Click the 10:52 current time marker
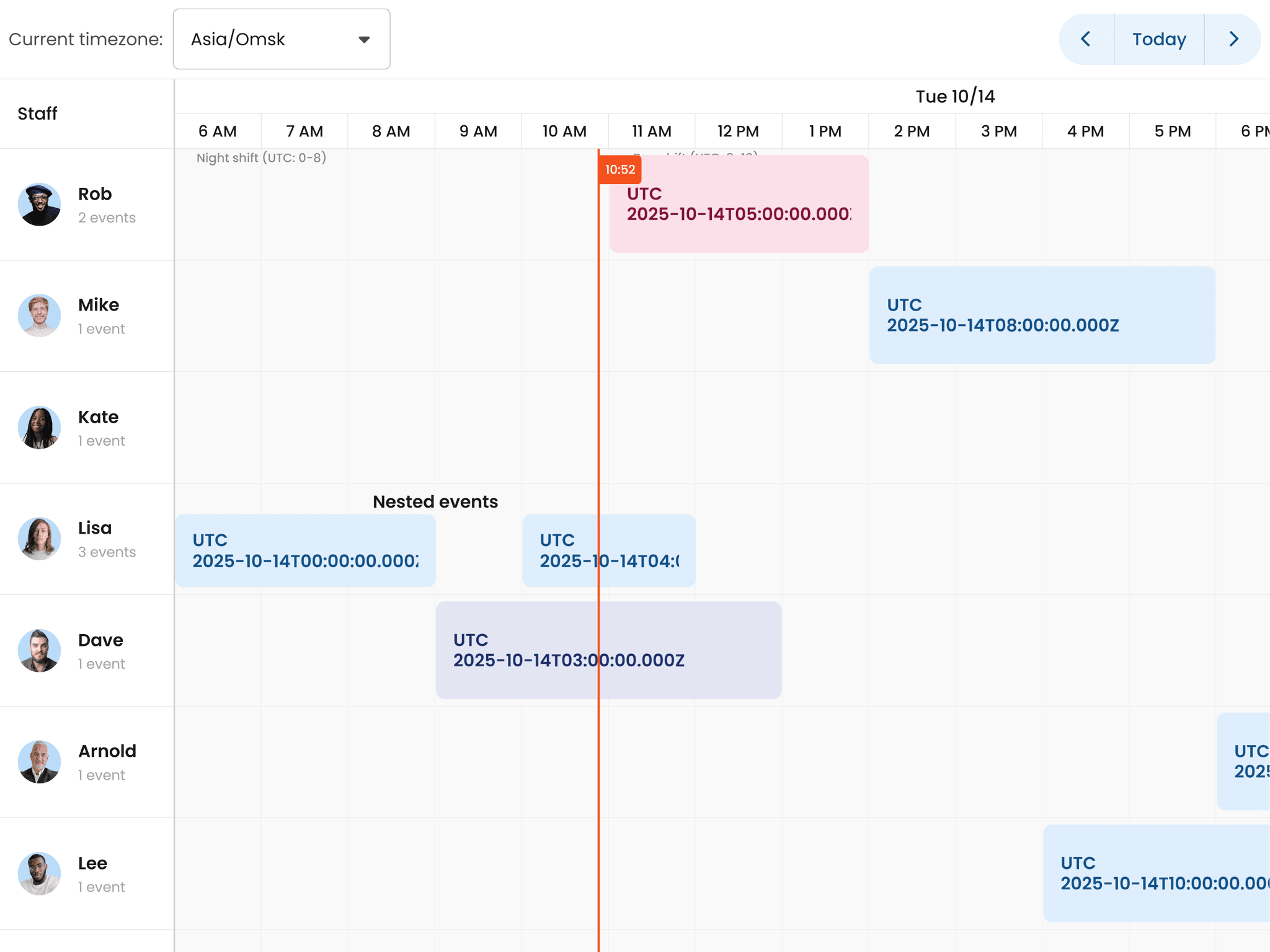The width and height of the screenshot is (1270, 952). point(619,169)
